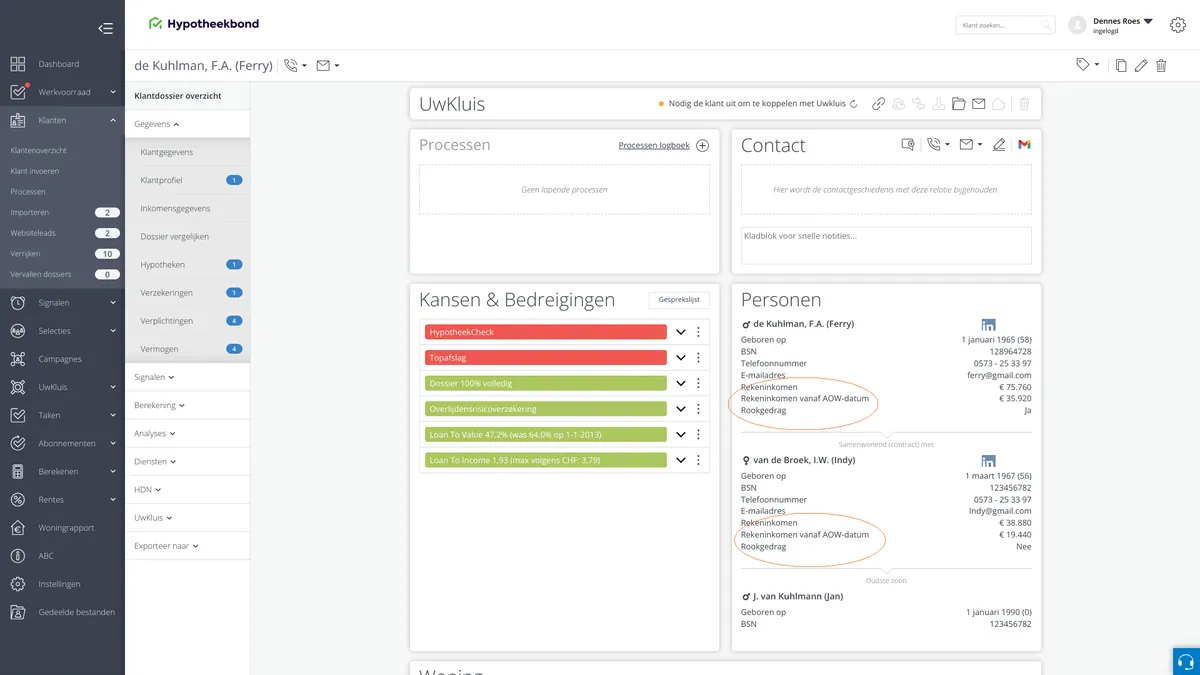Copy the client dossier with the duplicate icon

pos(1121,65)
